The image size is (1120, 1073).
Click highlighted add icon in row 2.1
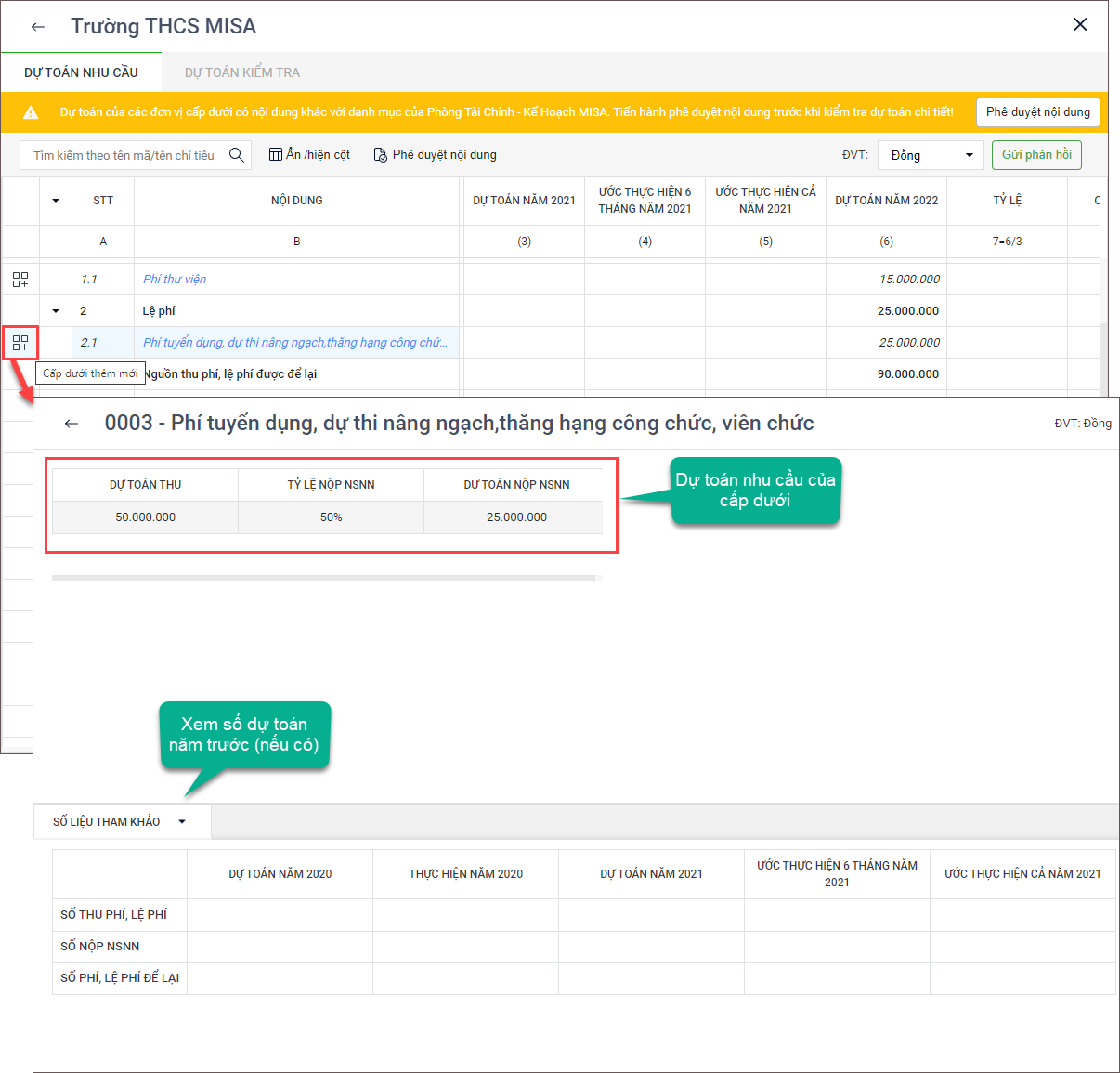pos(20,343)
